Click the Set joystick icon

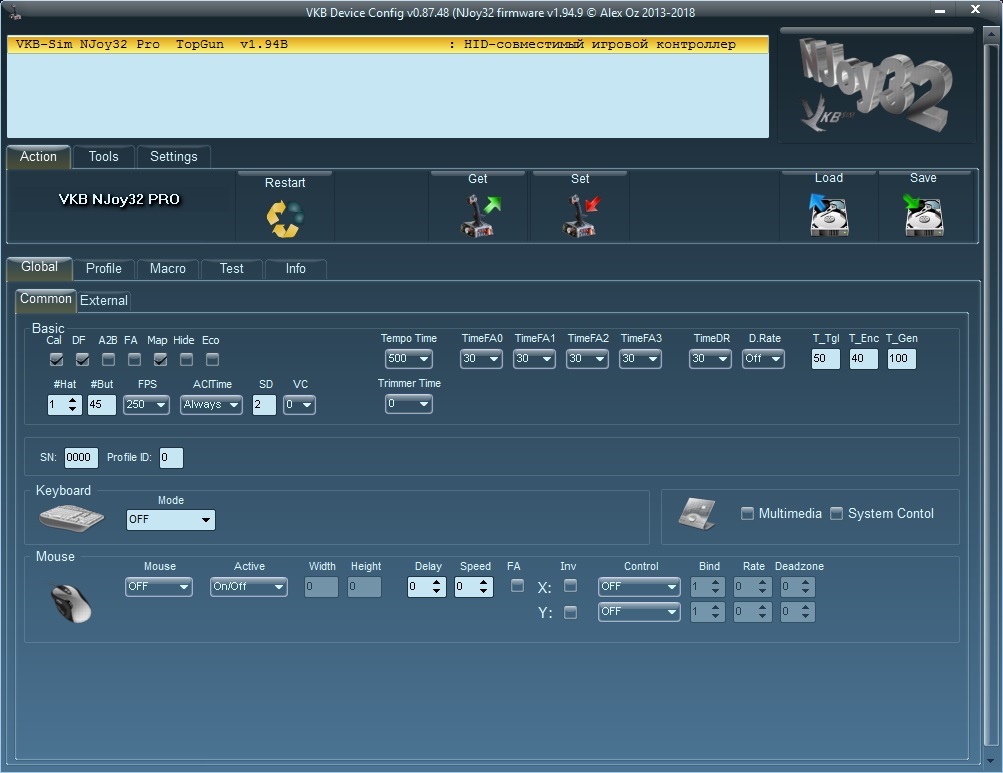pyautogui.click(x=580, y=216)
